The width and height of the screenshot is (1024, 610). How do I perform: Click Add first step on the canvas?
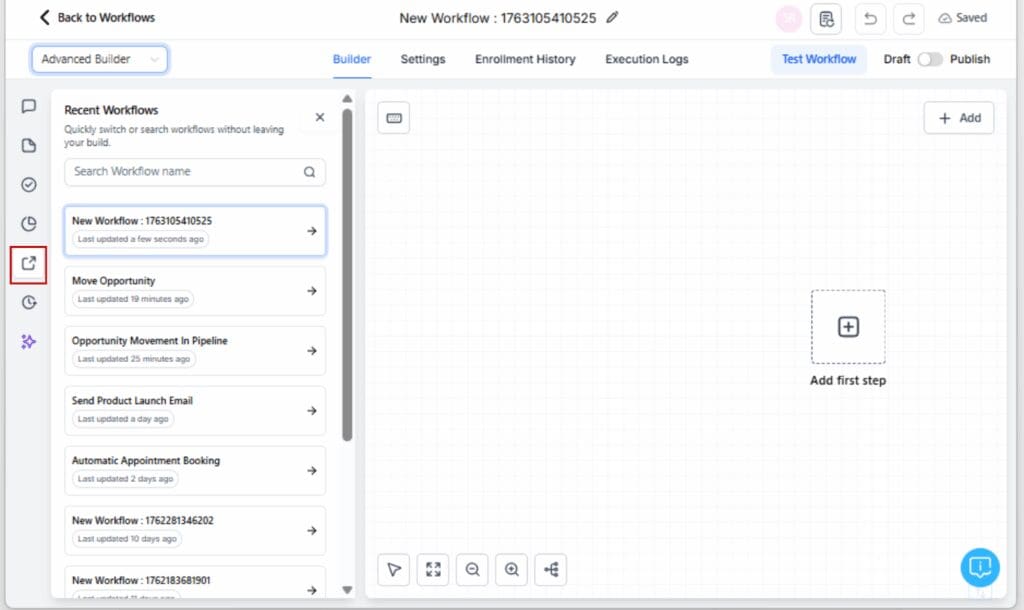[847, 326]
